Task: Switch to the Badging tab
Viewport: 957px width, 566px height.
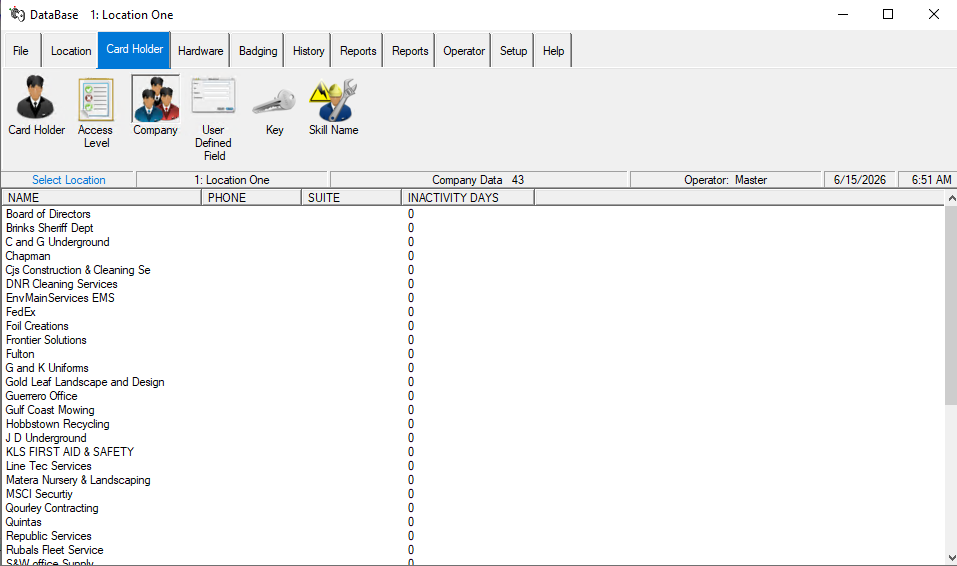Action: coord(258,51)
